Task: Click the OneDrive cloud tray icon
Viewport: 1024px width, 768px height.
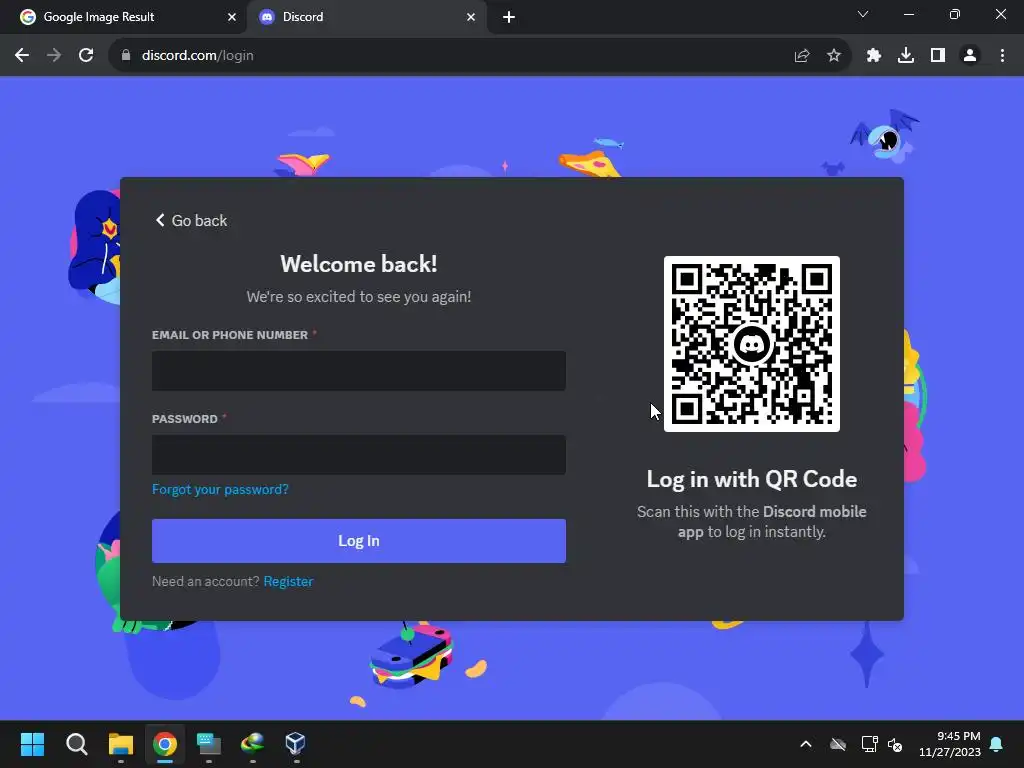Action: pyautogui.click(x=838, y=744)
